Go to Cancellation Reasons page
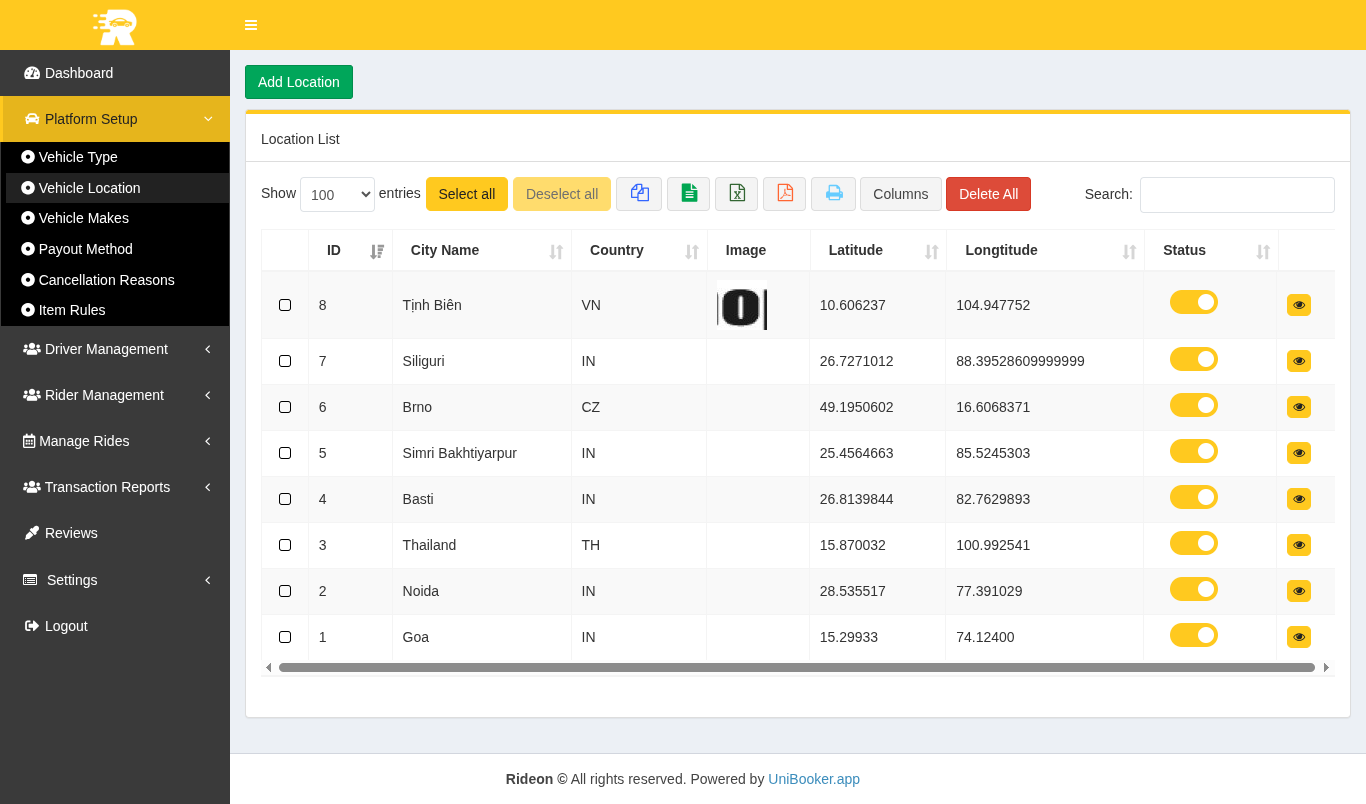Image resolution: width=1366 pixels, height=804 pixels. coord(106,280)
